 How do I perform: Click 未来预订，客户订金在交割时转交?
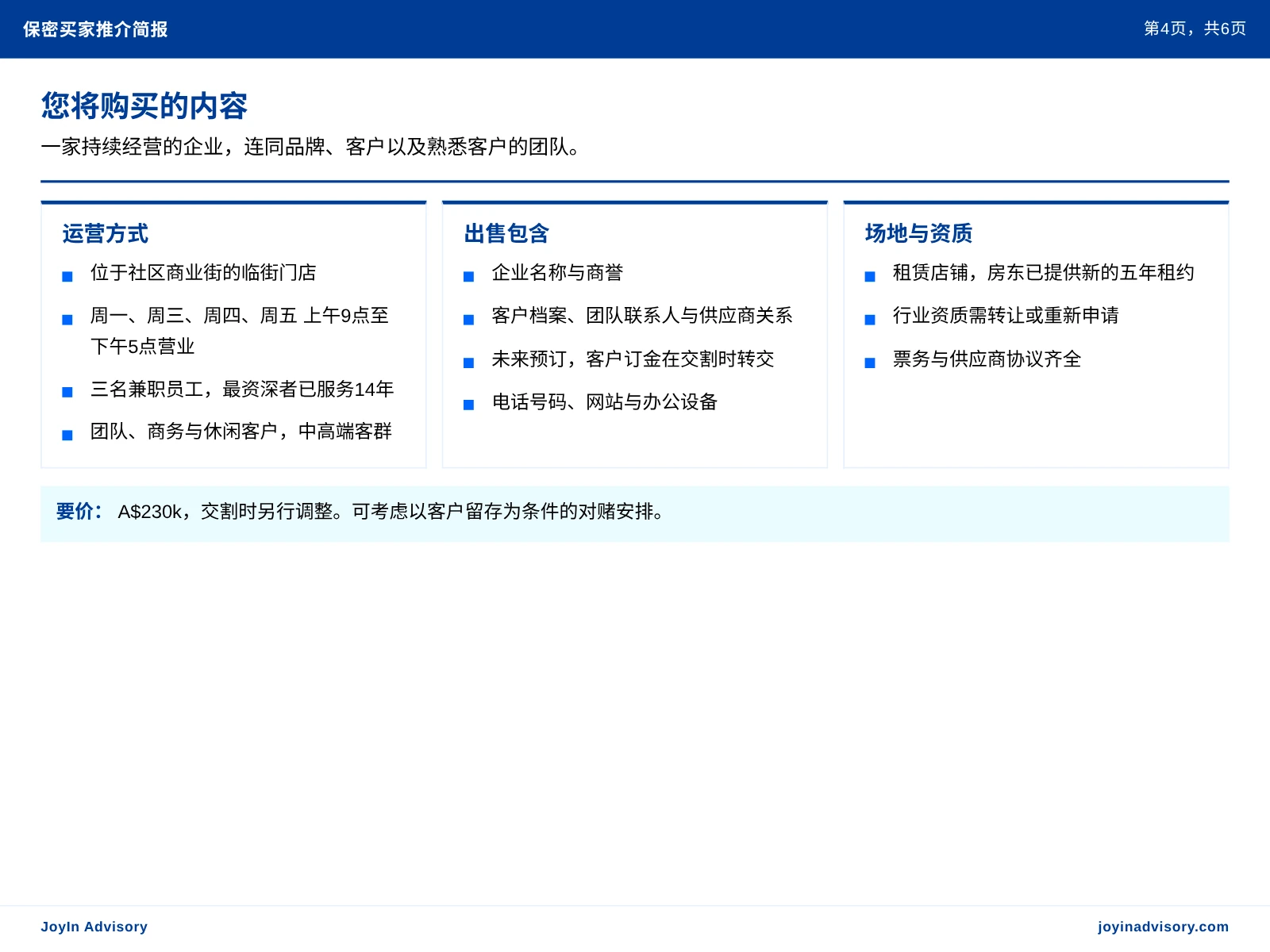[633, 359]
